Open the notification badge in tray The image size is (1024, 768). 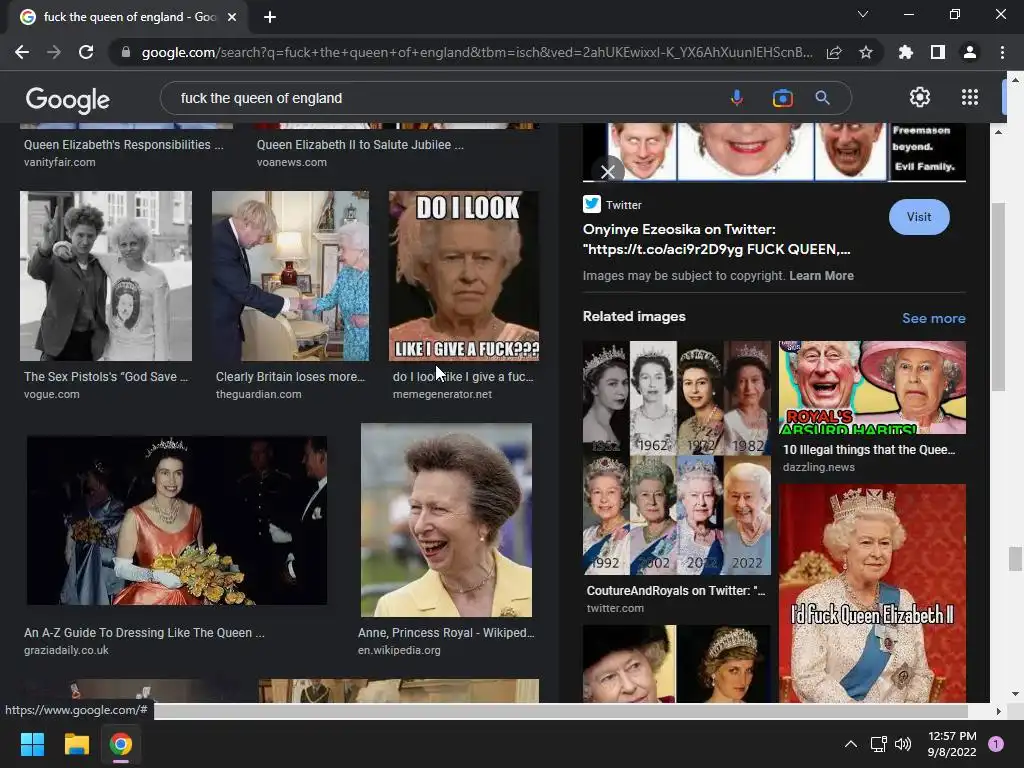click(x=996, y=744)
